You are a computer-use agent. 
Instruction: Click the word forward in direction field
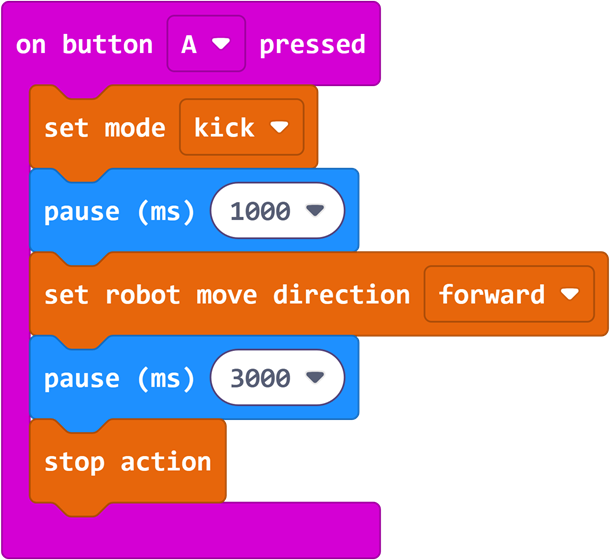point(492,295)
